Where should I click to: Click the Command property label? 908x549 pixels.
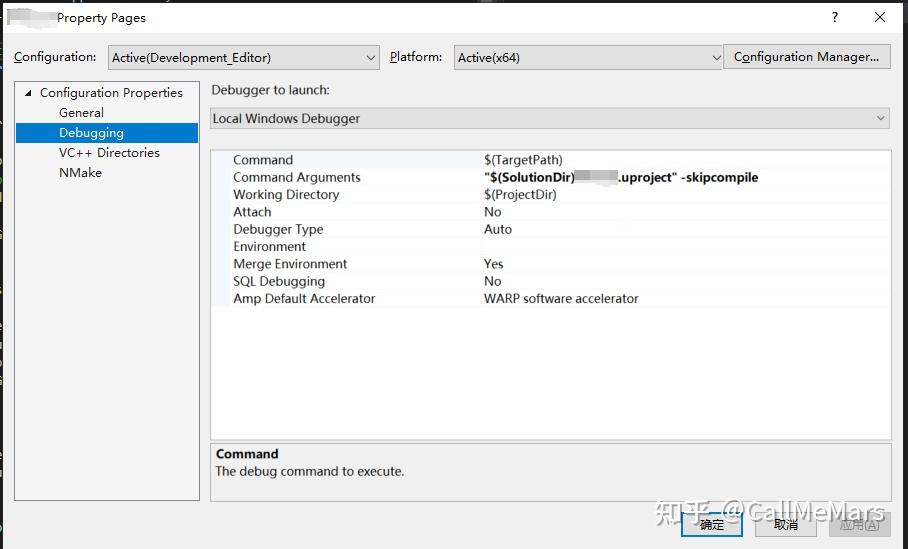click(x=263, y=160)
